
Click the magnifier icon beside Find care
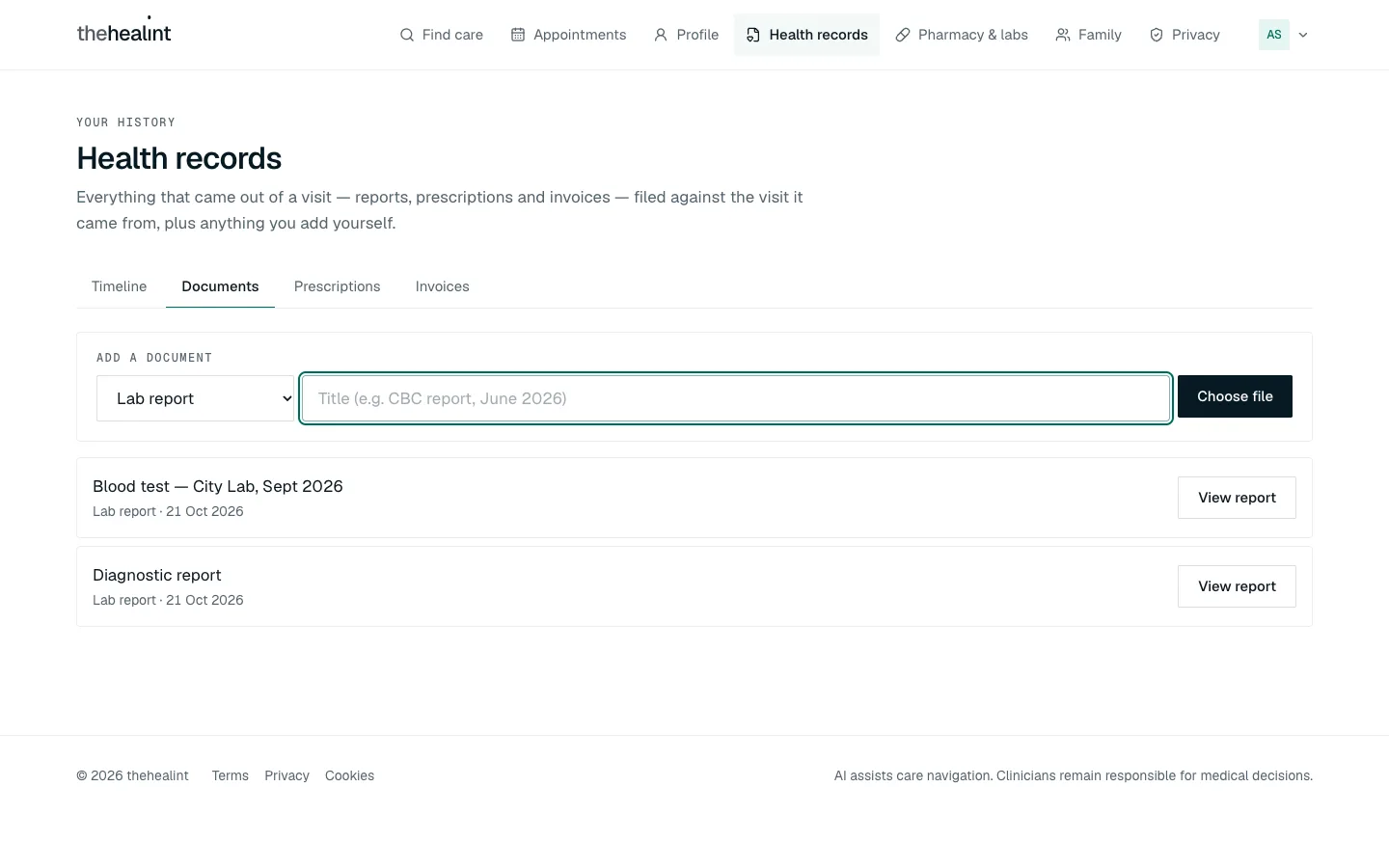pos(407,35)
